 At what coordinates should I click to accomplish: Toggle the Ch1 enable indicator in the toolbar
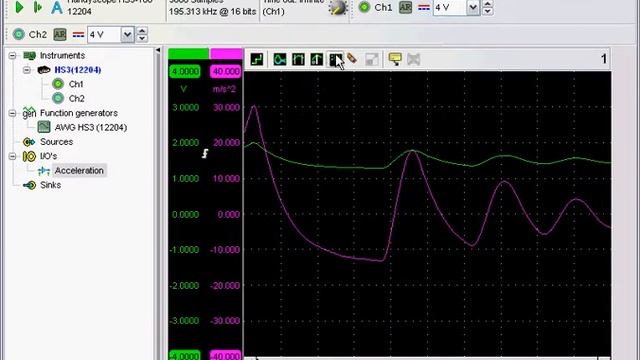pyautogui.click(x=364, y=7)
